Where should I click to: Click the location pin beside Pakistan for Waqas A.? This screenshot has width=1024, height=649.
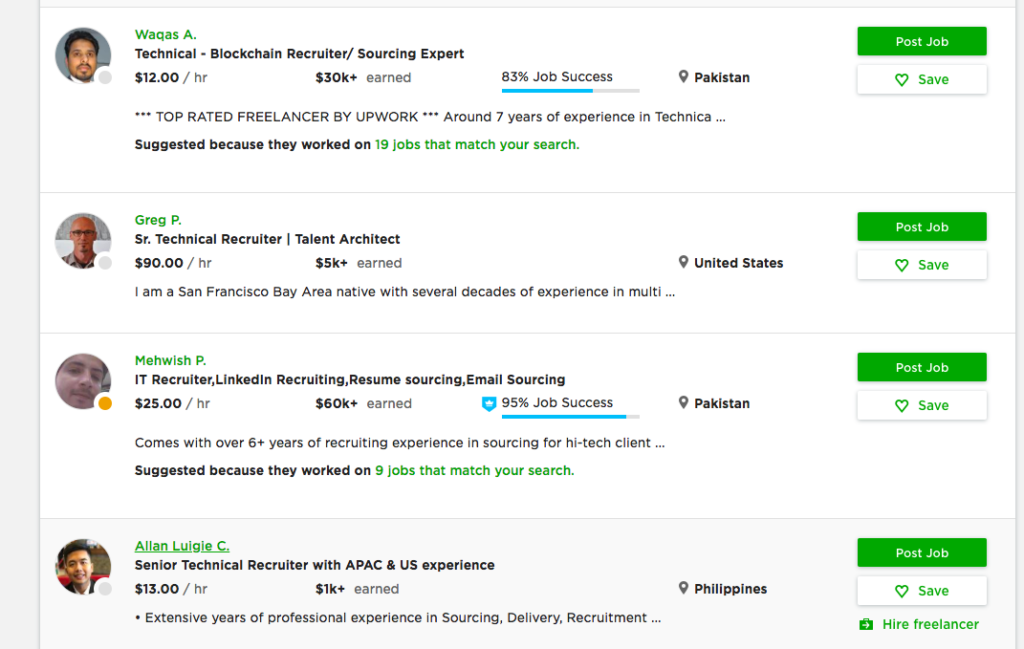(x=684, y=77)
